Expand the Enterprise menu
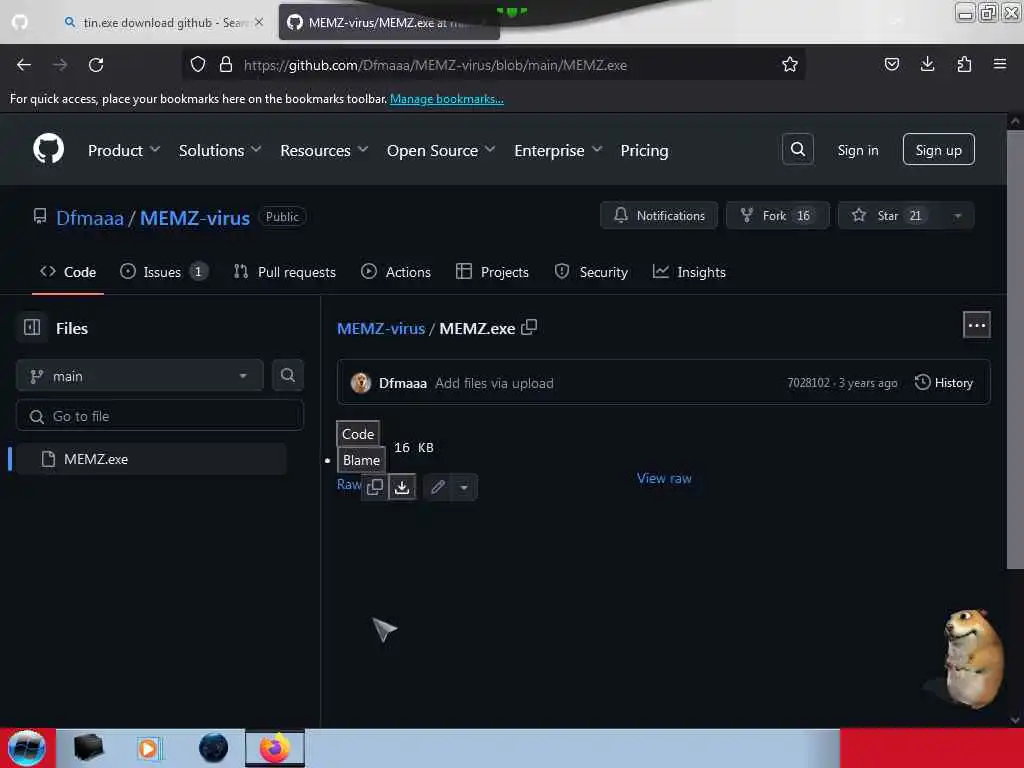The height and width of the screenshot is (768, 1024). pos(558,151)
